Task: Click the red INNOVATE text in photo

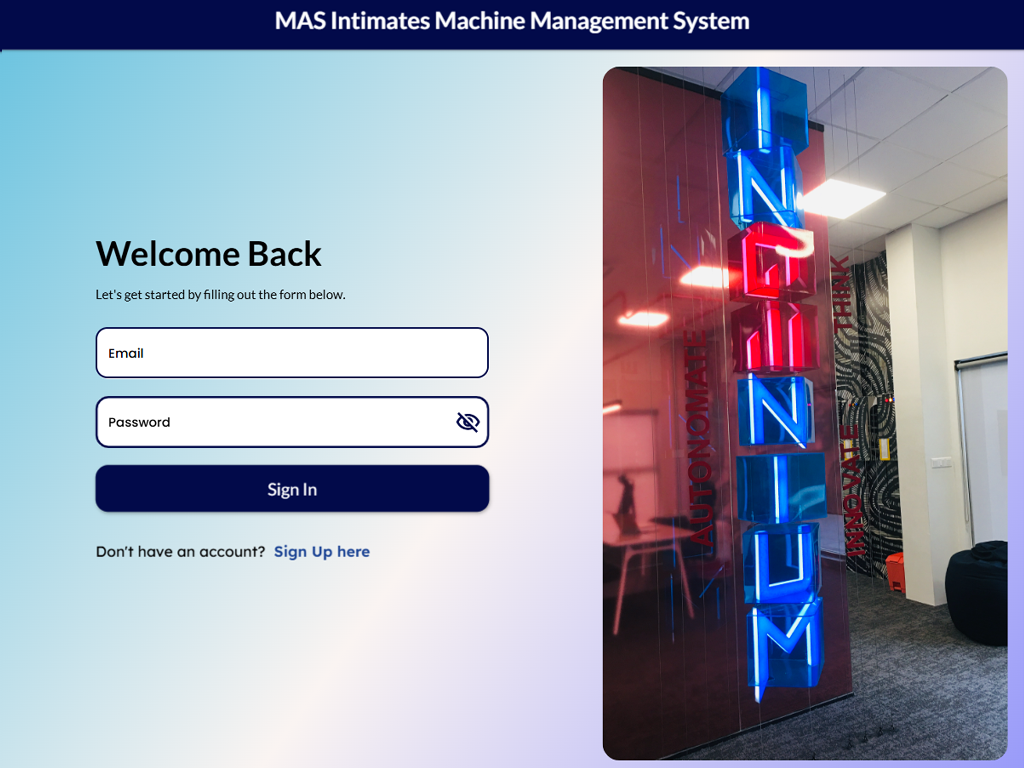Action: (x=853, y=490)
